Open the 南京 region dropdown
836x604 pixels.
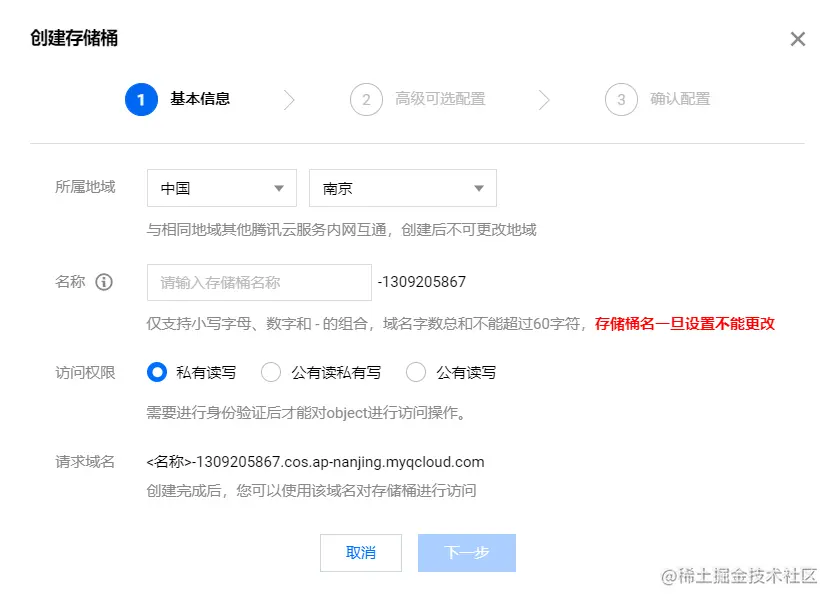[x=403, y=188]
